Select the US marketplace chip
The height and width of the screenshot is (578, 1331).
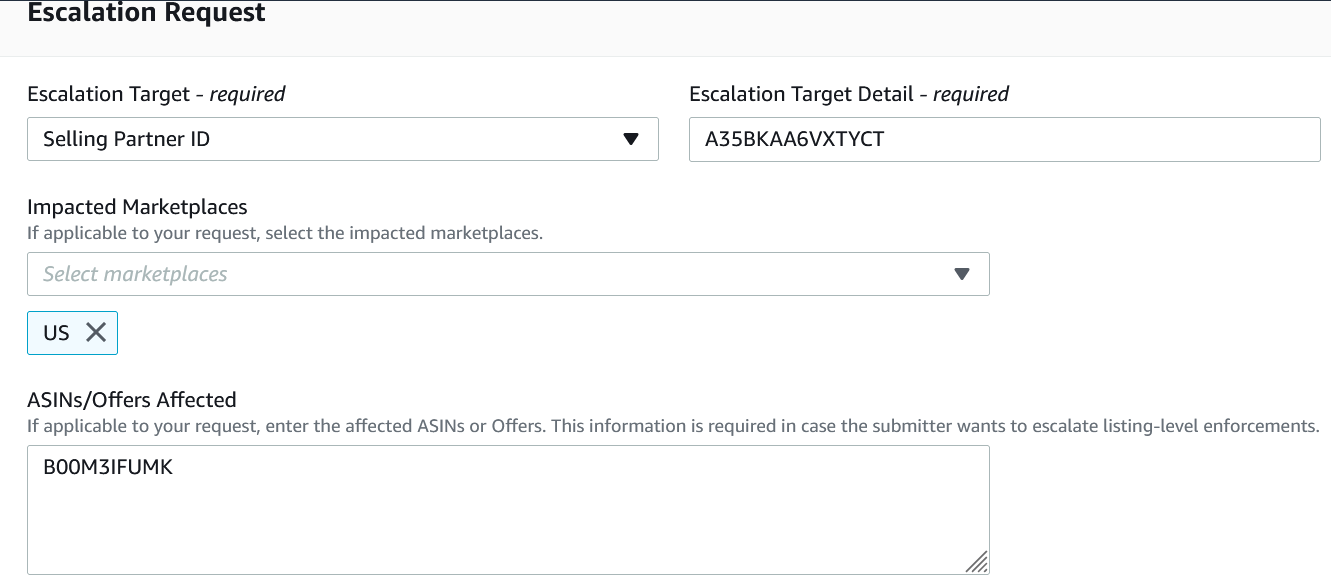click(56, 333)
